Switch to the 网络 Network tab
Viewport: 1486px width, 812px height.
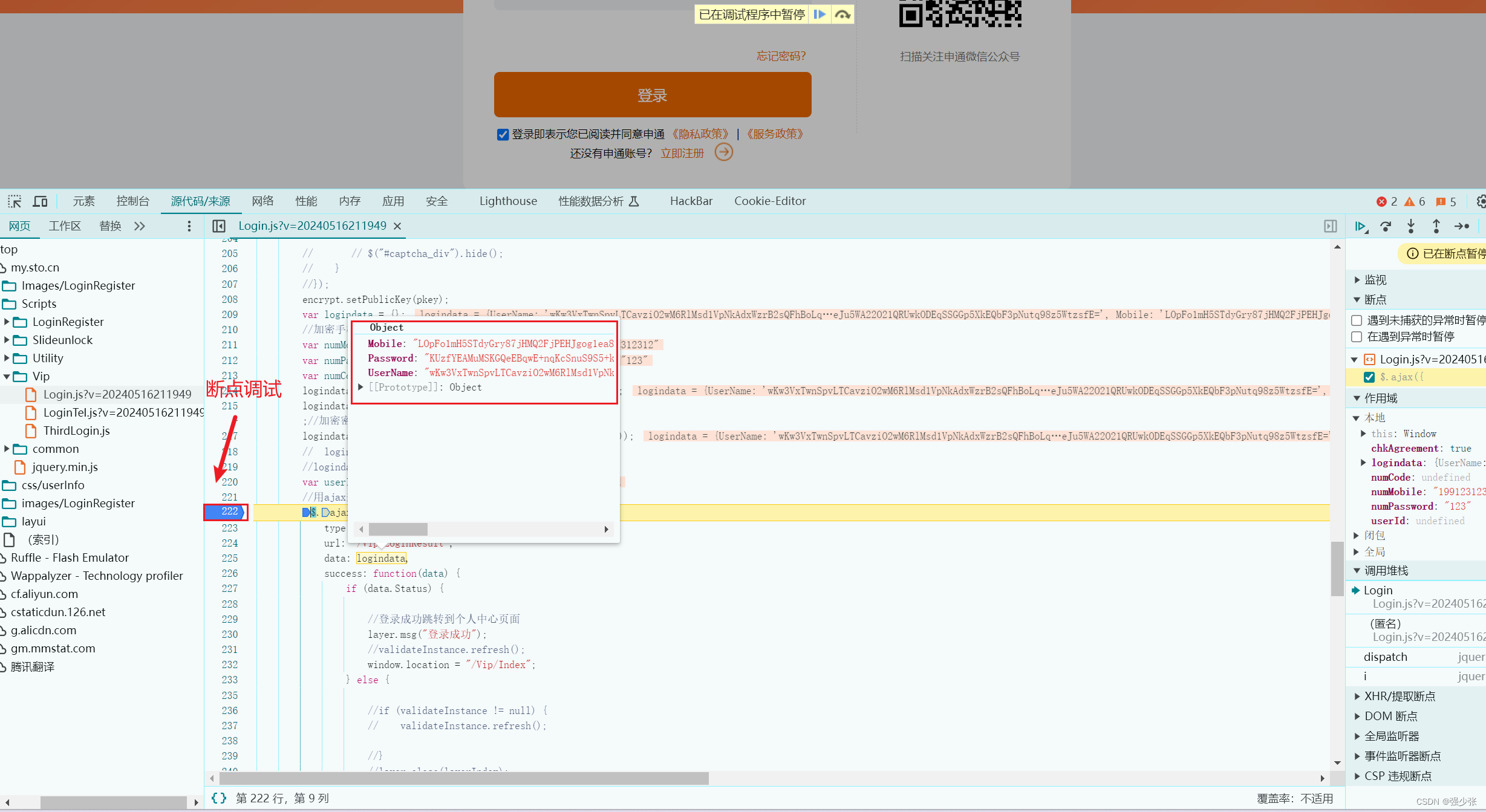262,201
